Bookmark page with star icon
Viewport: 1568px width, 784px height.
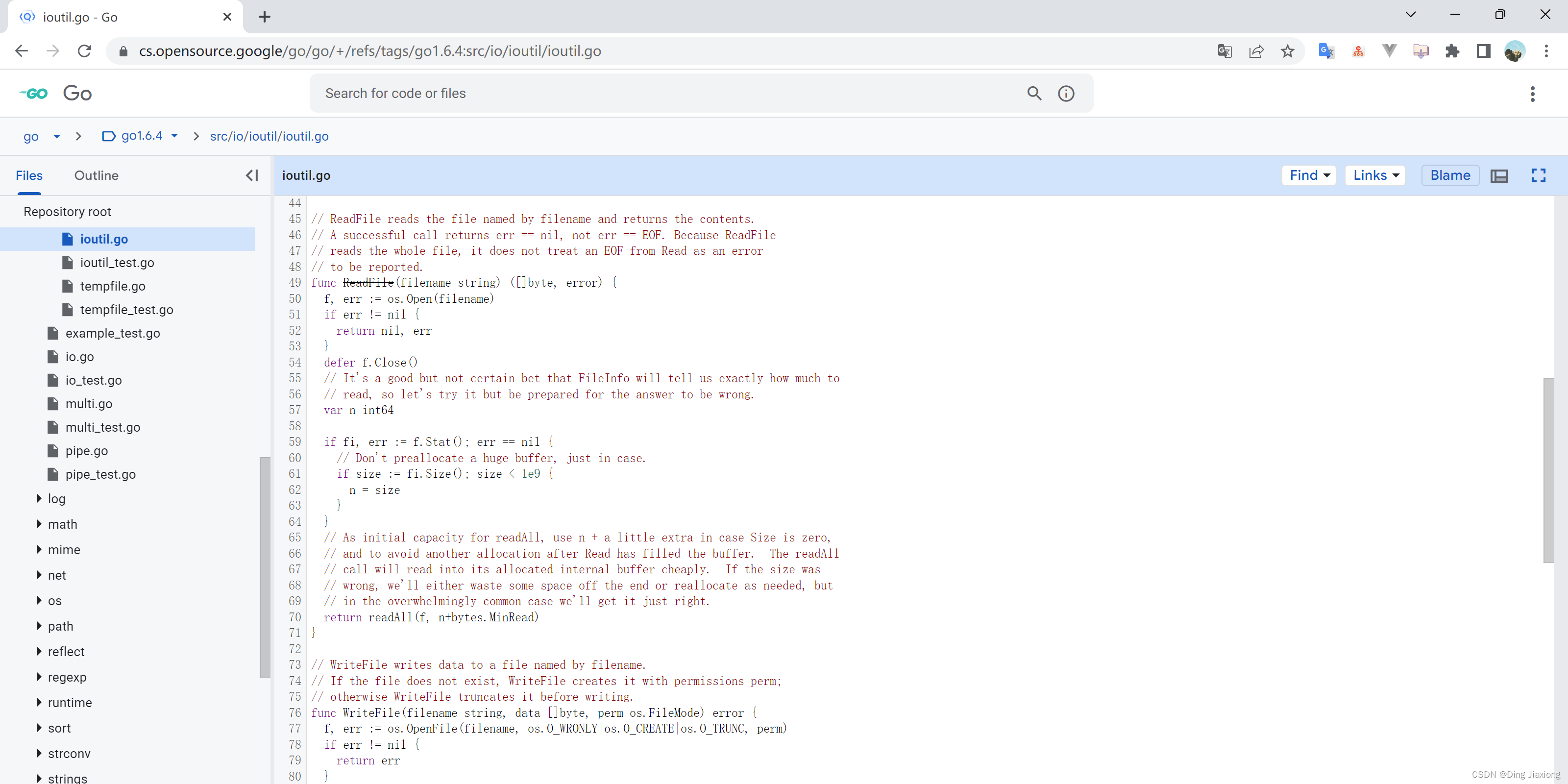click(1287, 51)
